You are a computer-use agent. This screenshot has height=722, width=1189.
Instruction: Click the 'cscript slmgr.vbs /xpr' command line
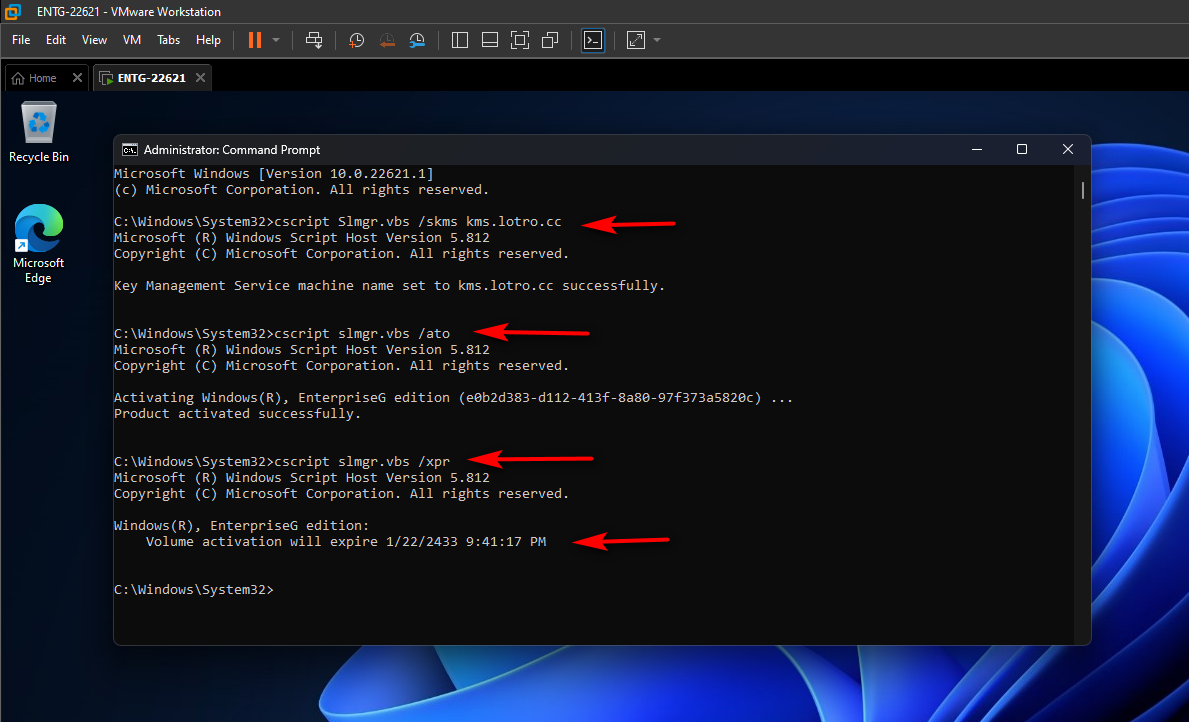tap(281, 462)
